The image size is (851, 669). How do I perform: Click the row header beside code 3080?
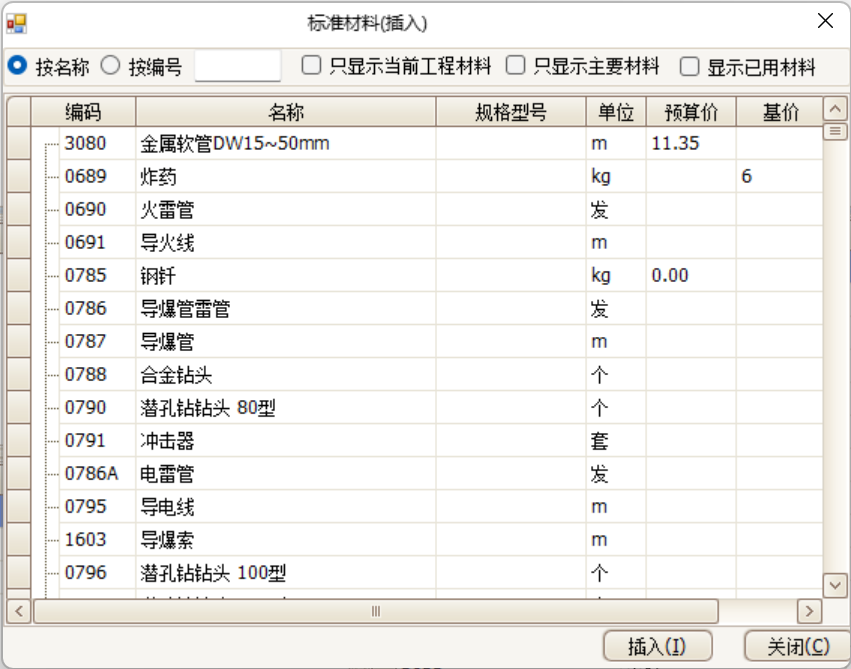19,143
